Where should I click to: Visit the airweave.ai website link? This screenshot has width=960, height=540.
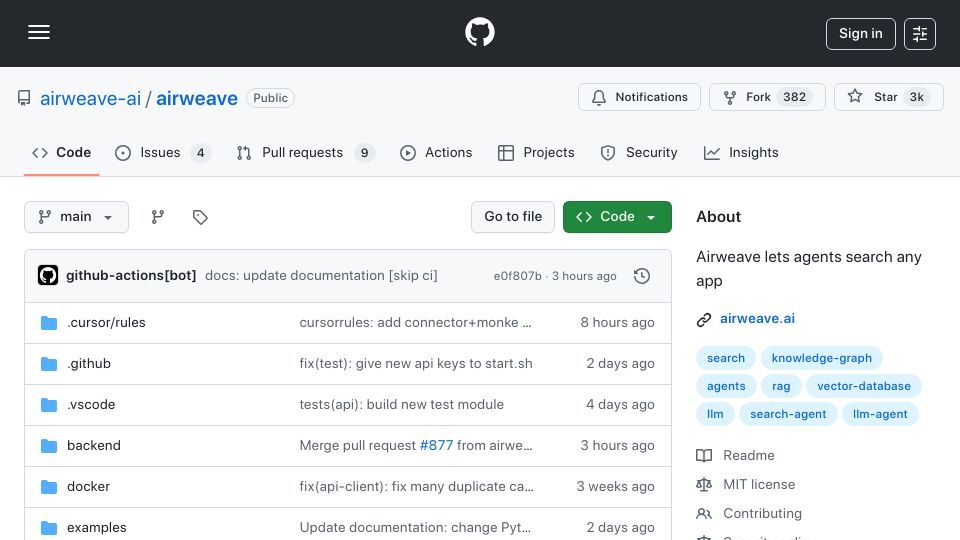pyautogui.click(x=757, y=318)
